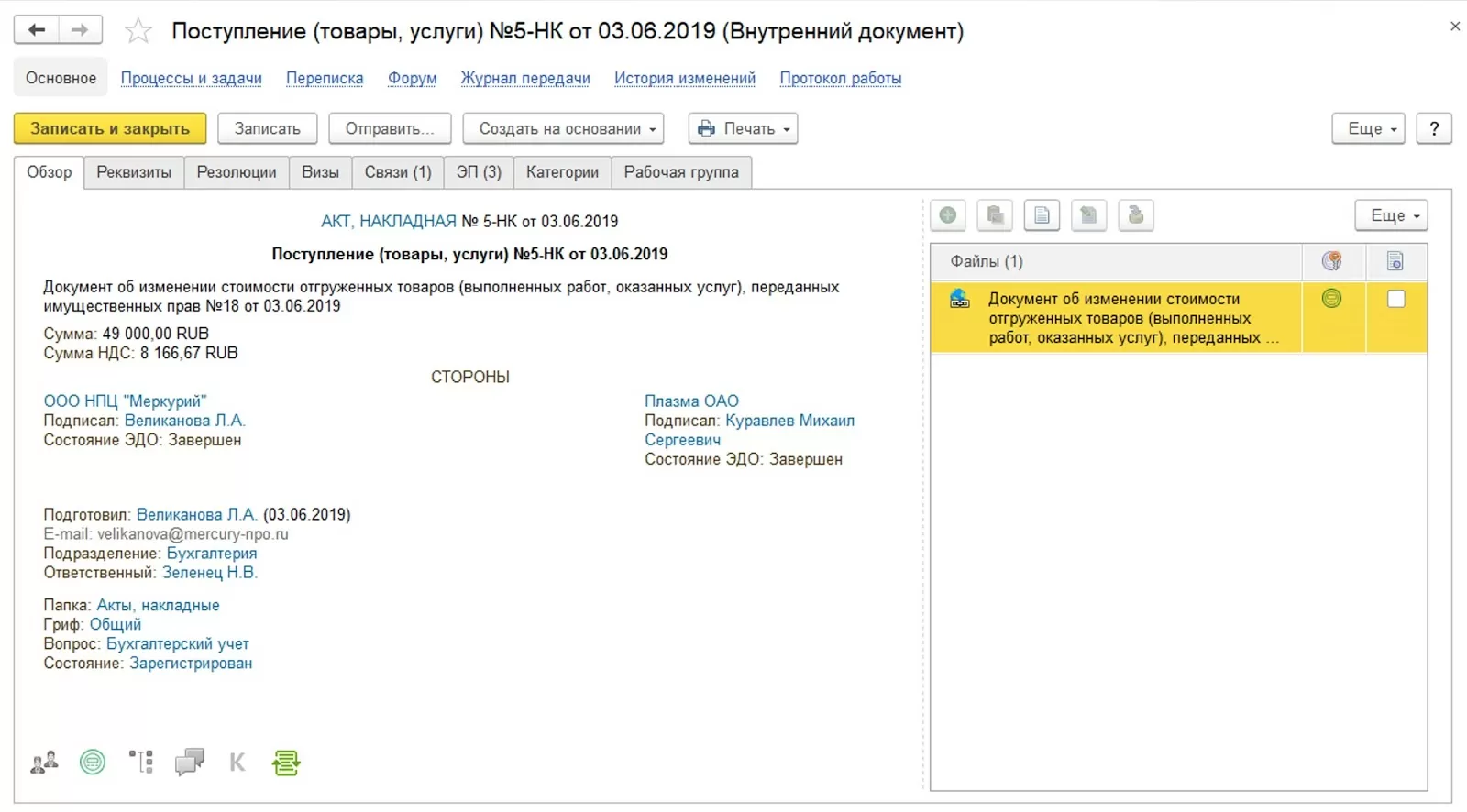Click the copy files icon in files toolbar
1467x812 pixels.
[995, 215]
